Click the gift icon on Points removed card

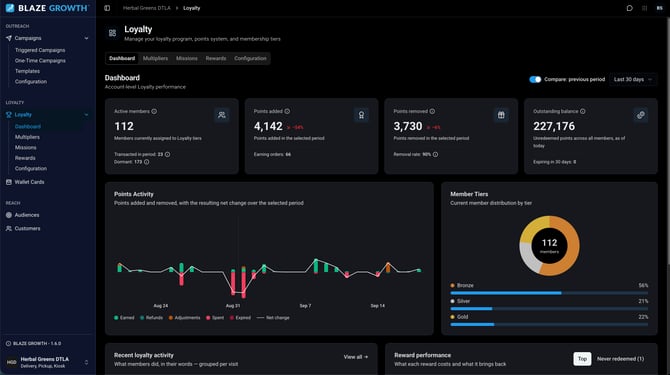(x=501, y=115)
